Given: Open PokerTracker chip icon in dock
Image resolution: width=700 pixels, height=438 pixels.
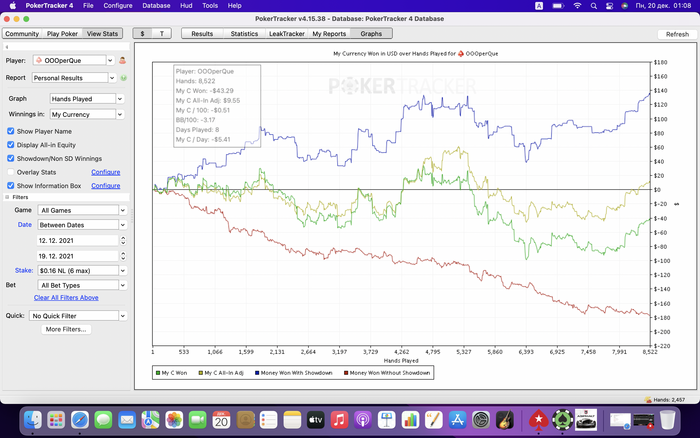Looking at the screenshot, I should tap(562, 420).
